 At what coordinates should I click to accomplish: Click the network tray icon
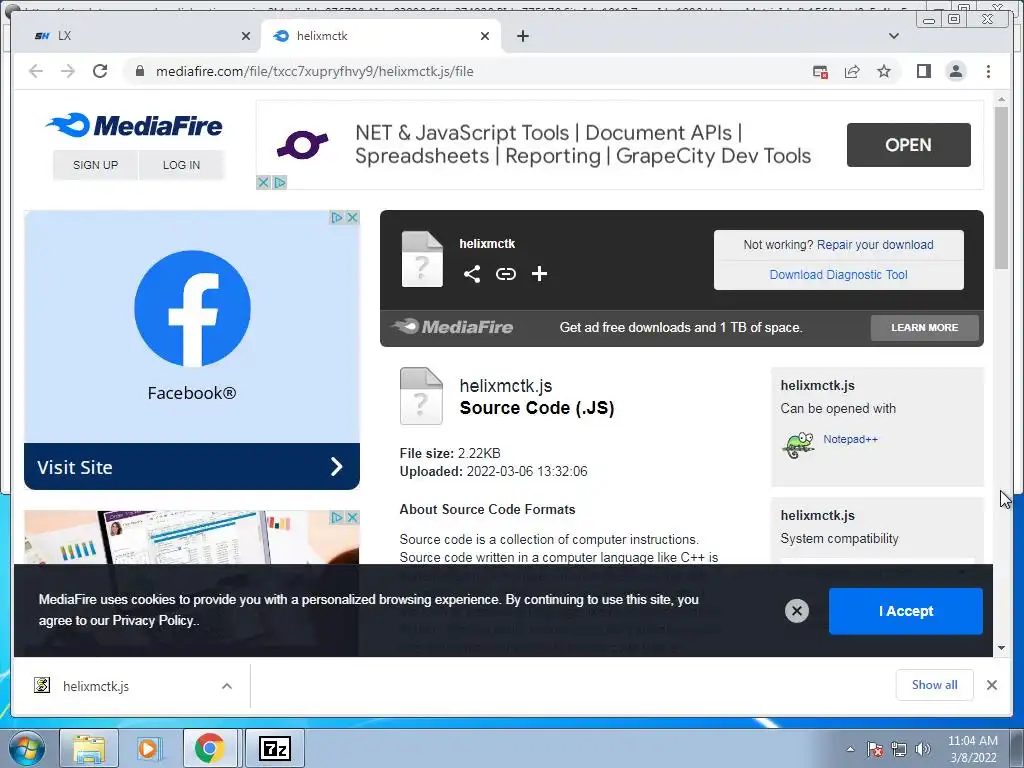tap(899, 749)
